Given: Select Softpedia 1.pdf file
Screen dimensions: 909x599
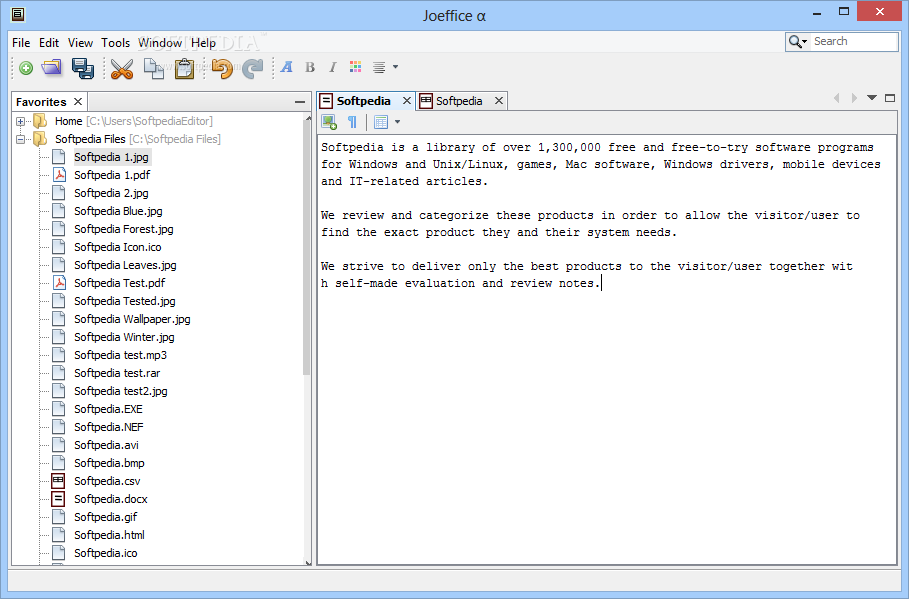Looking at the screenshot, I should (x=112, y=175).
